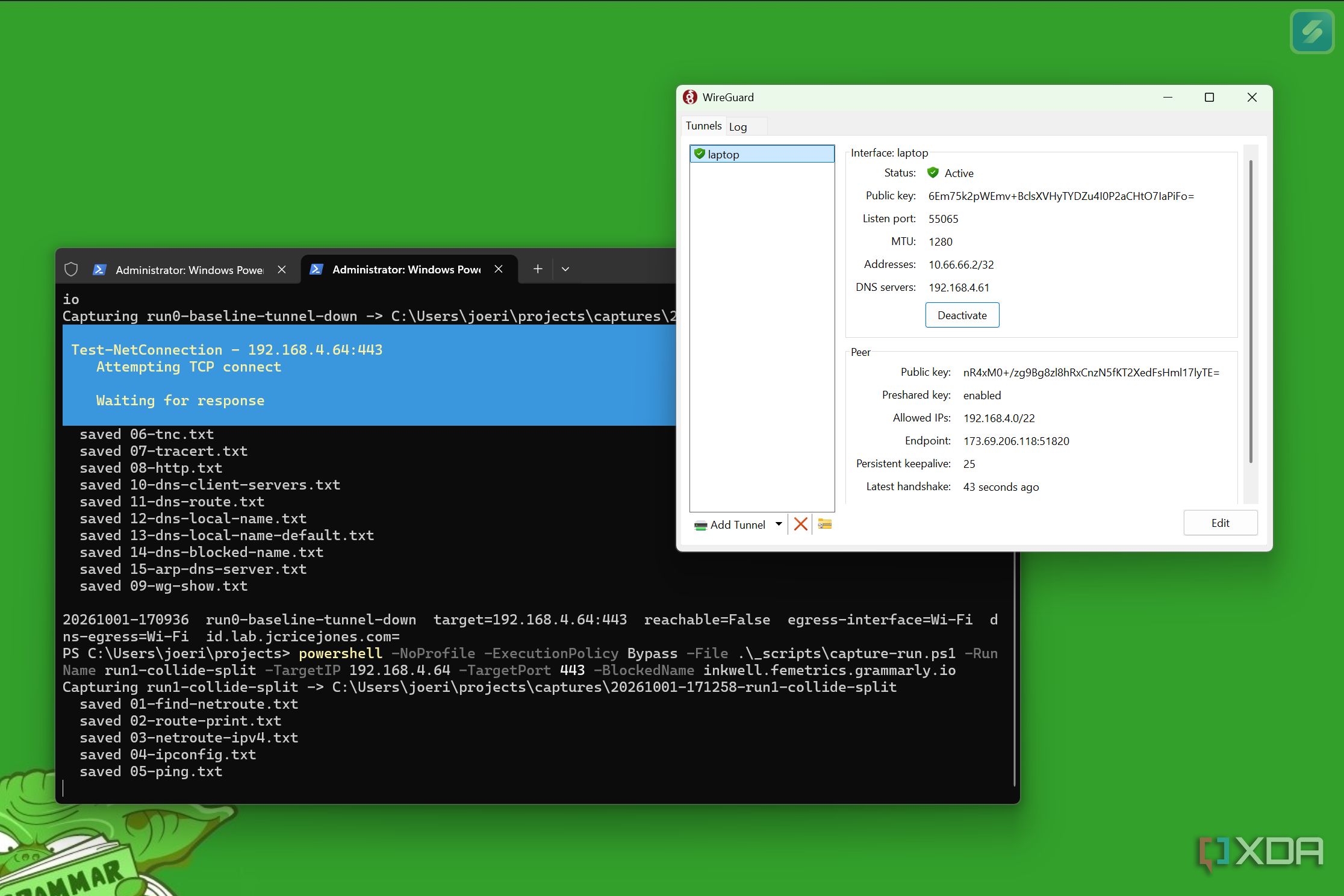This screenshot has height=896, width=1344.
Task: Click the Deactivate button
Action: click(962, 315)
